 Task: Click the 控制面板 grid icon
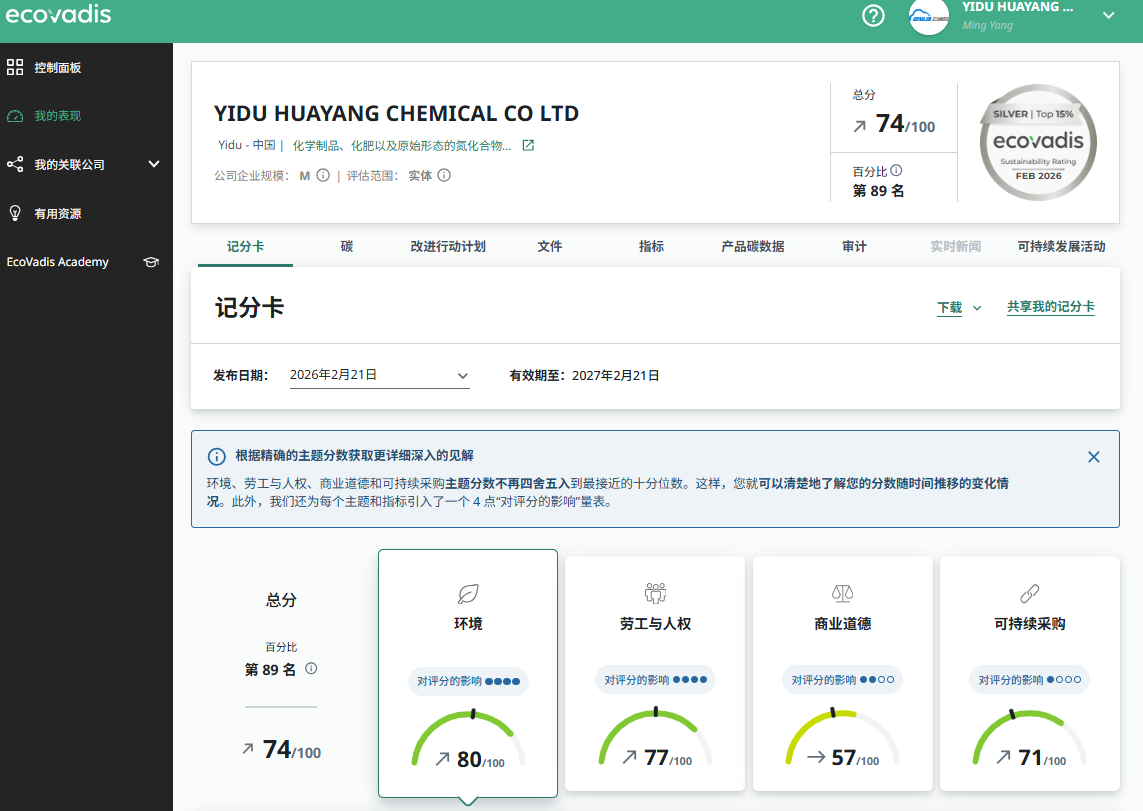pyautogui.click(x=16, y=67)
